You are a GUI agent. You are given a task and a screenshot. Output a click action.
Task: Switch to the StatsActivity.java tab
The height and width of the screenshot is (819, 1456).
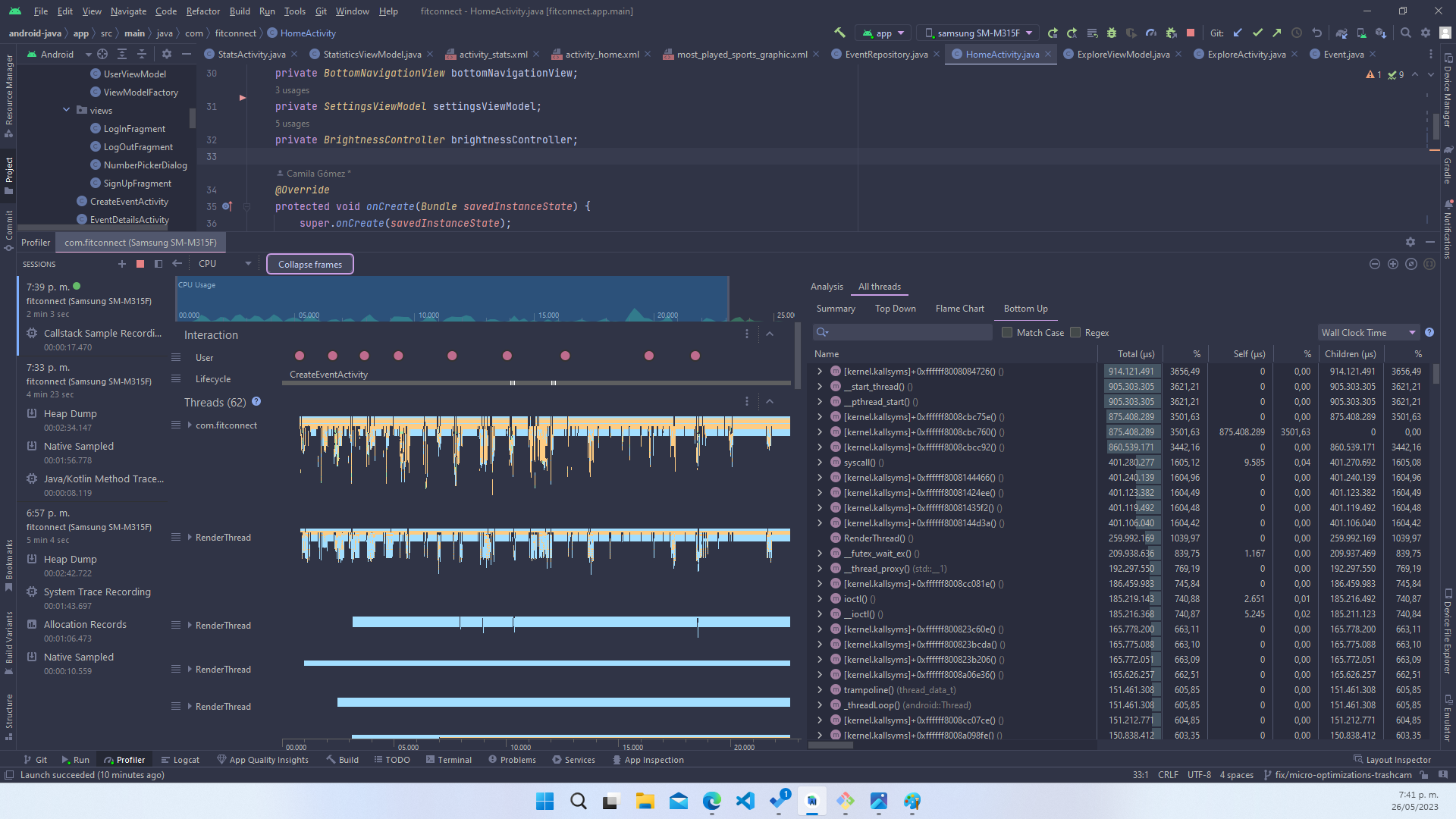tap(251, 54)
